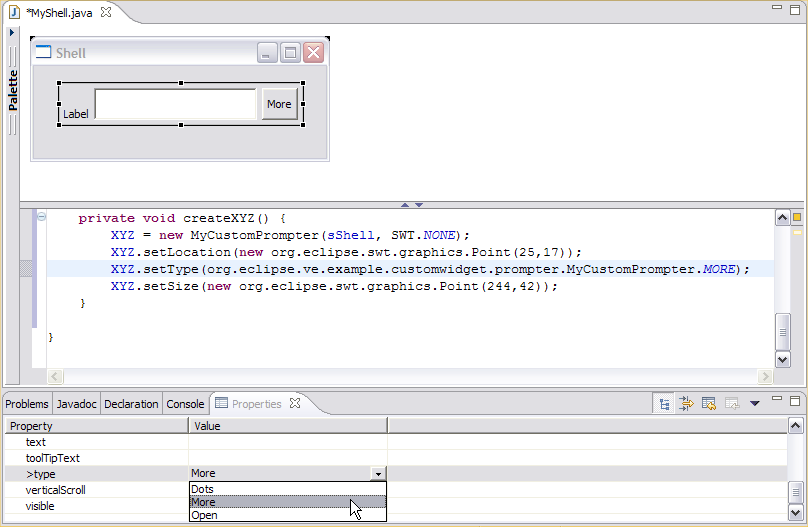Click Restore Default Value icon in Properties
Image resolution: width=808 pixels, height=527 pixels.
[709, 404]
